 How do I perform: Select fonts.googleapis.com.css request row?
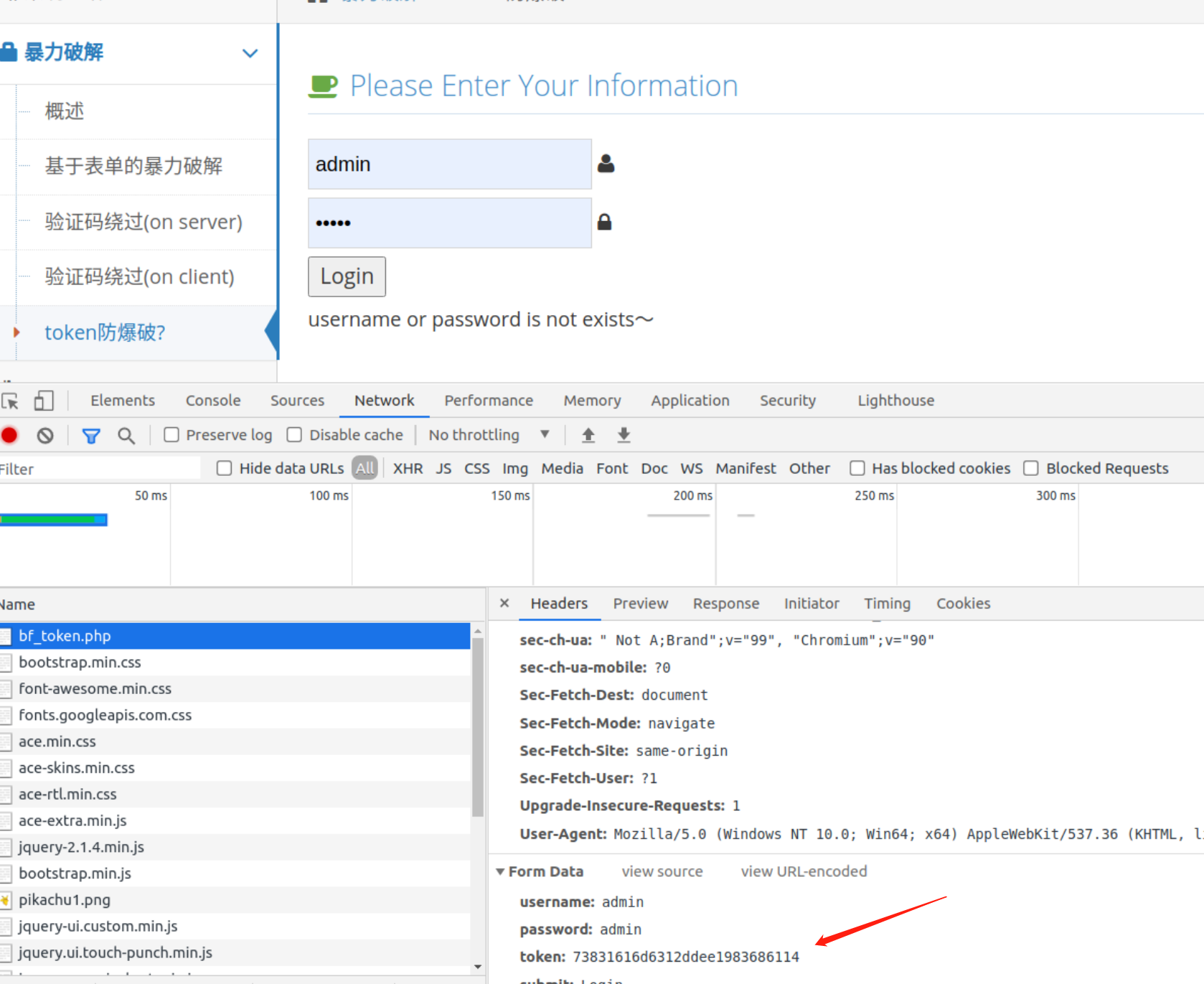pos(235,715)
